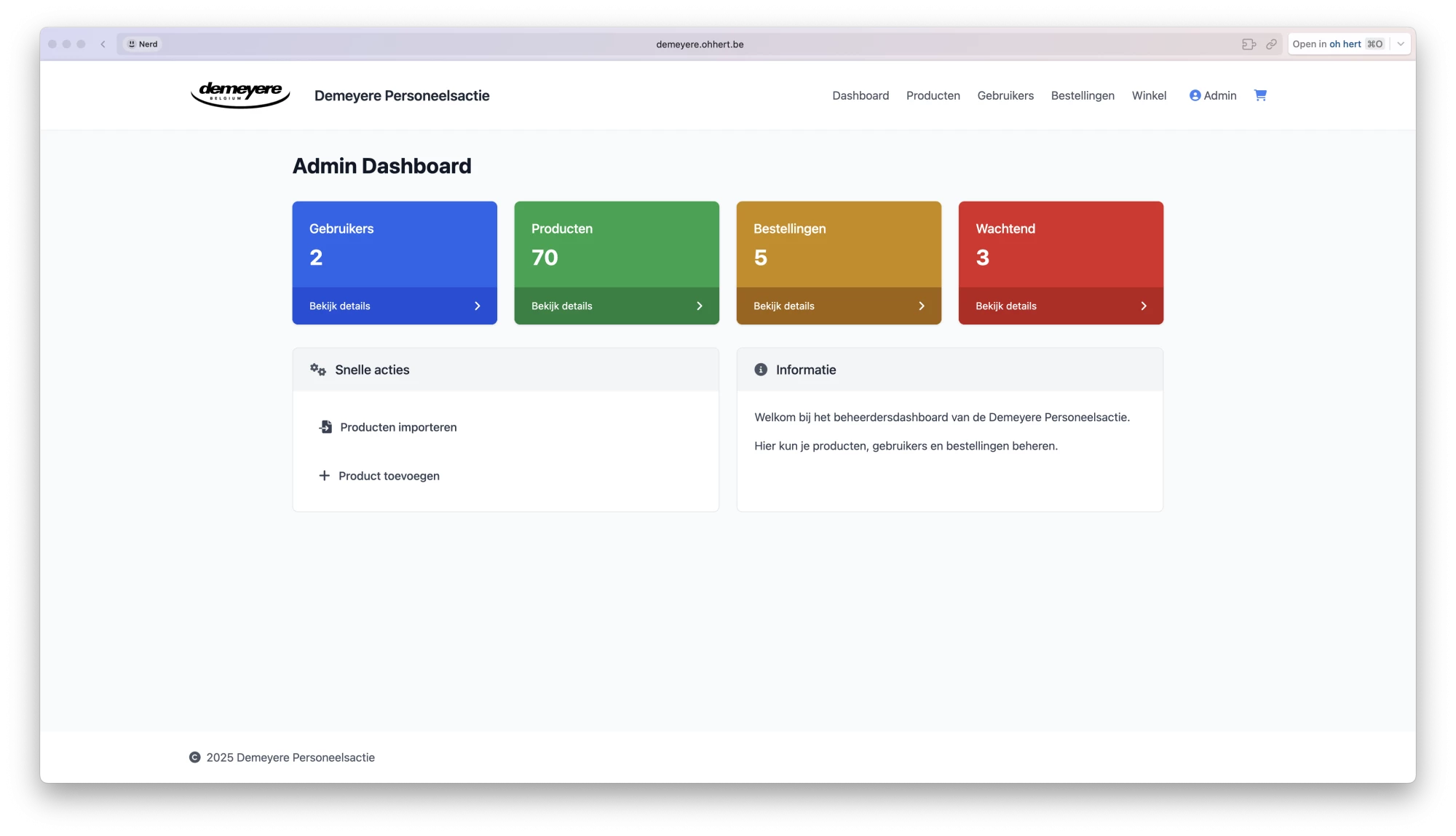Viewport: 1456px width, 836px height.
Task: Expand Gebruikers card details chevron
Action: tap(478, 306)
